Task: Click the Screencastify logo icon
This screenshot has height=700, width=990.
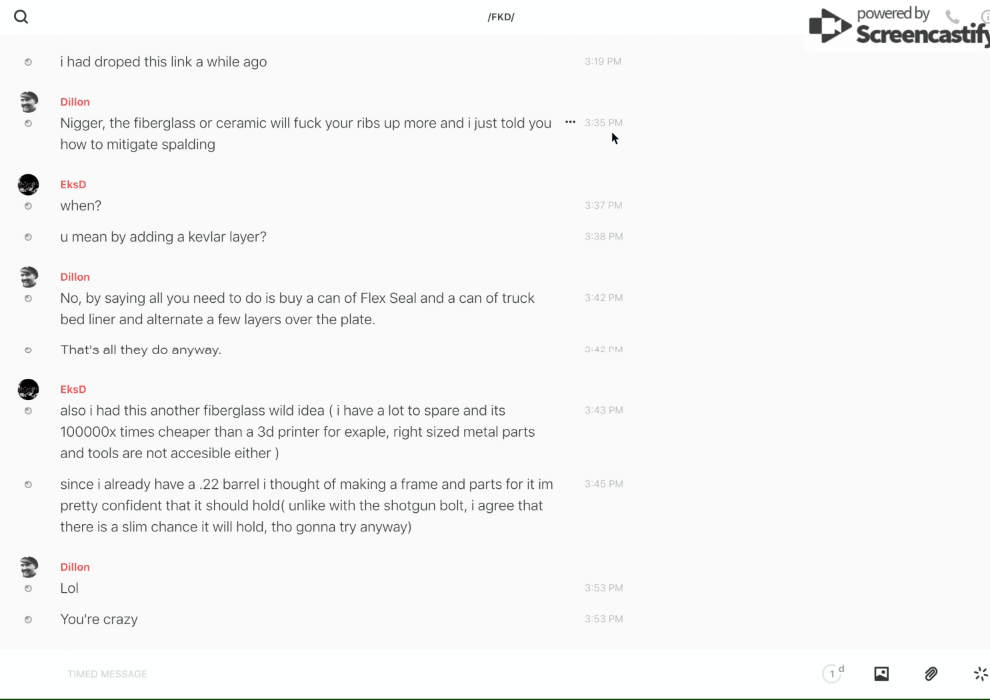Action: [x=829, y=27]
